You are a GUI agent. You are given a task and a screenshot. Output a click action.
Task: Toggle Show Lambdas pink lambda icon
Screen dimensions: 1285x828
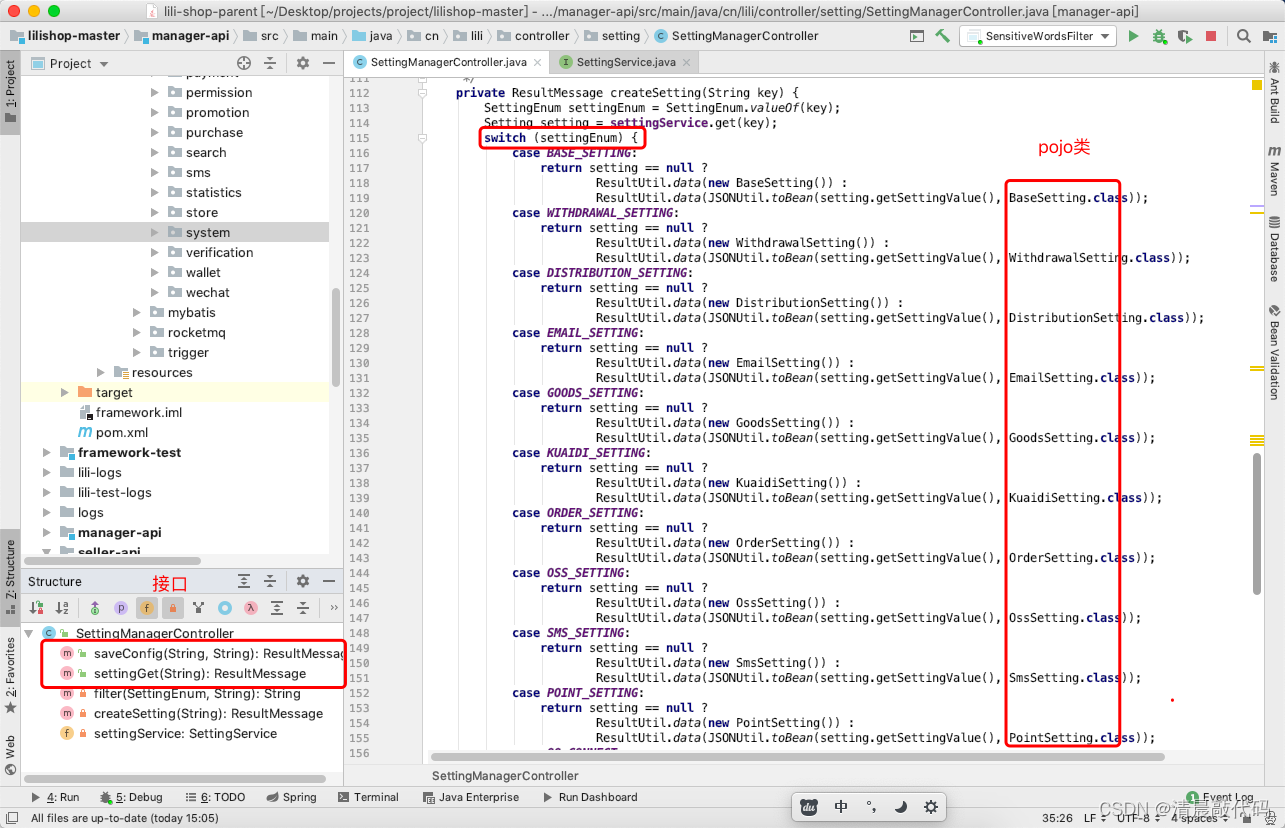click(x=251, y=607)
